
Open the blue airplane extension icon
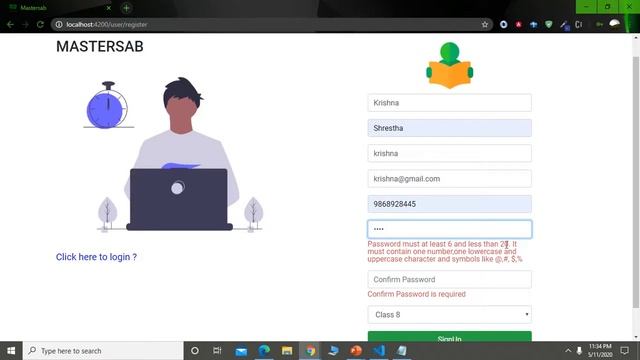click(533, 24)
